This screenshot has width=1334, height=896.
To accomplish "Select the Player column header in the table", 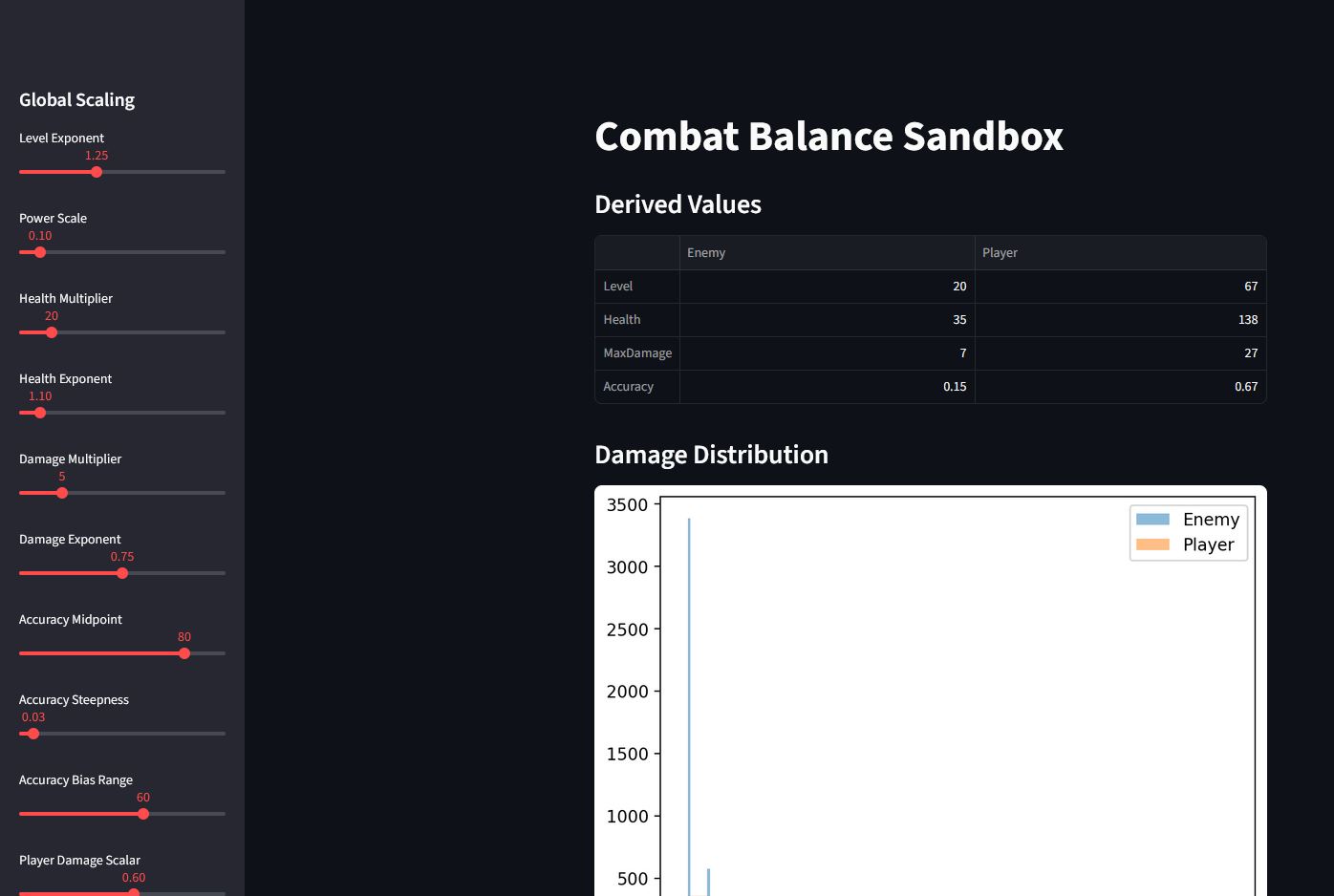I will tap(1000, 252).
